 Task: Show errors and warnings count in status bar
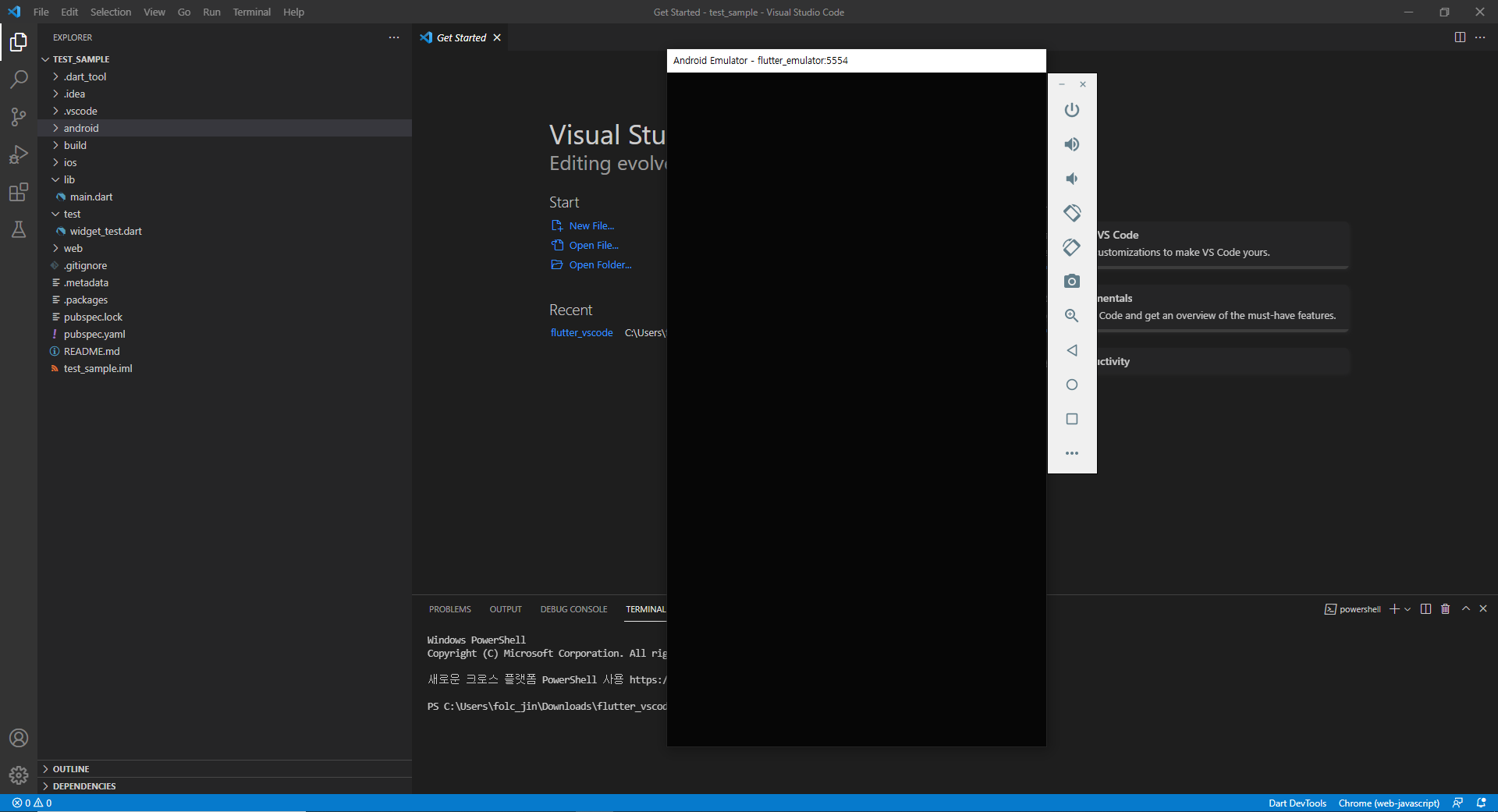(x=32, y=803)
